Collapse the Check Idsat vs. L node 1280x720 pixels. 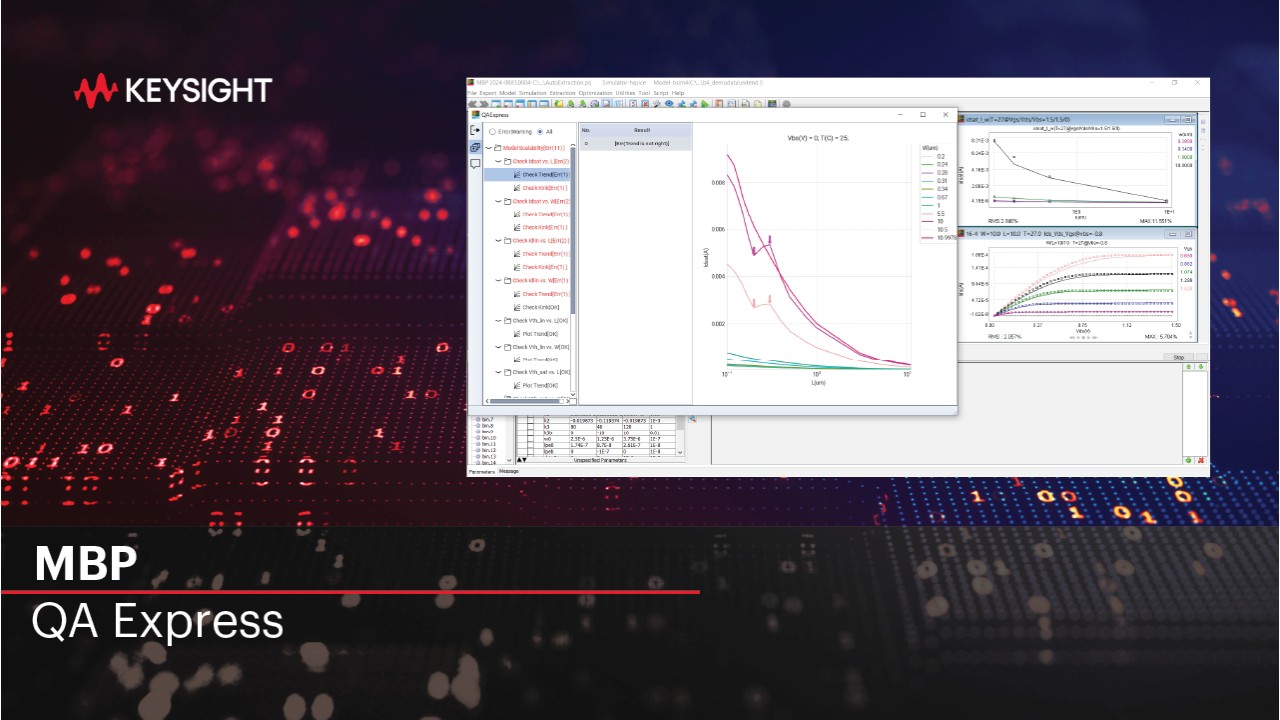497,161
